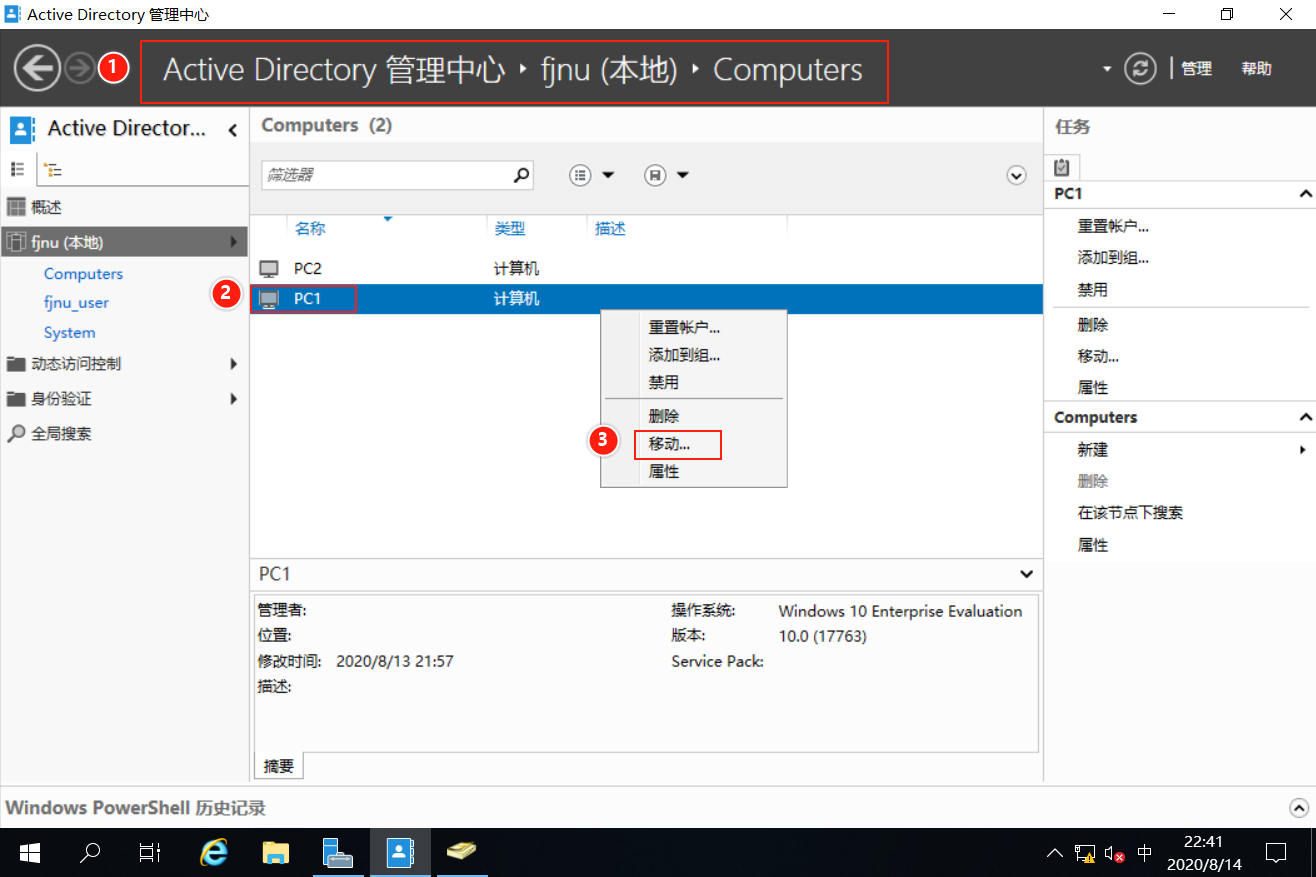Go back with the back arrow
1316x877 pixels.
37,69
